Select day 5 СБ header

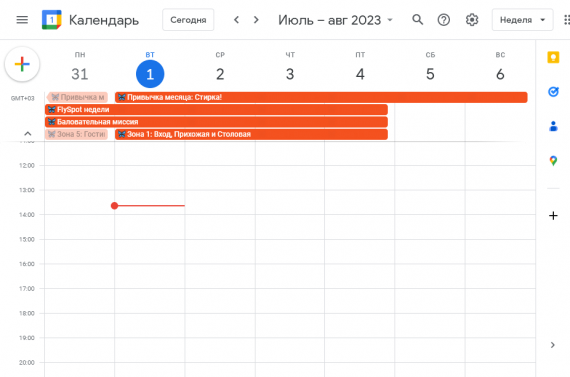(430, 68)
